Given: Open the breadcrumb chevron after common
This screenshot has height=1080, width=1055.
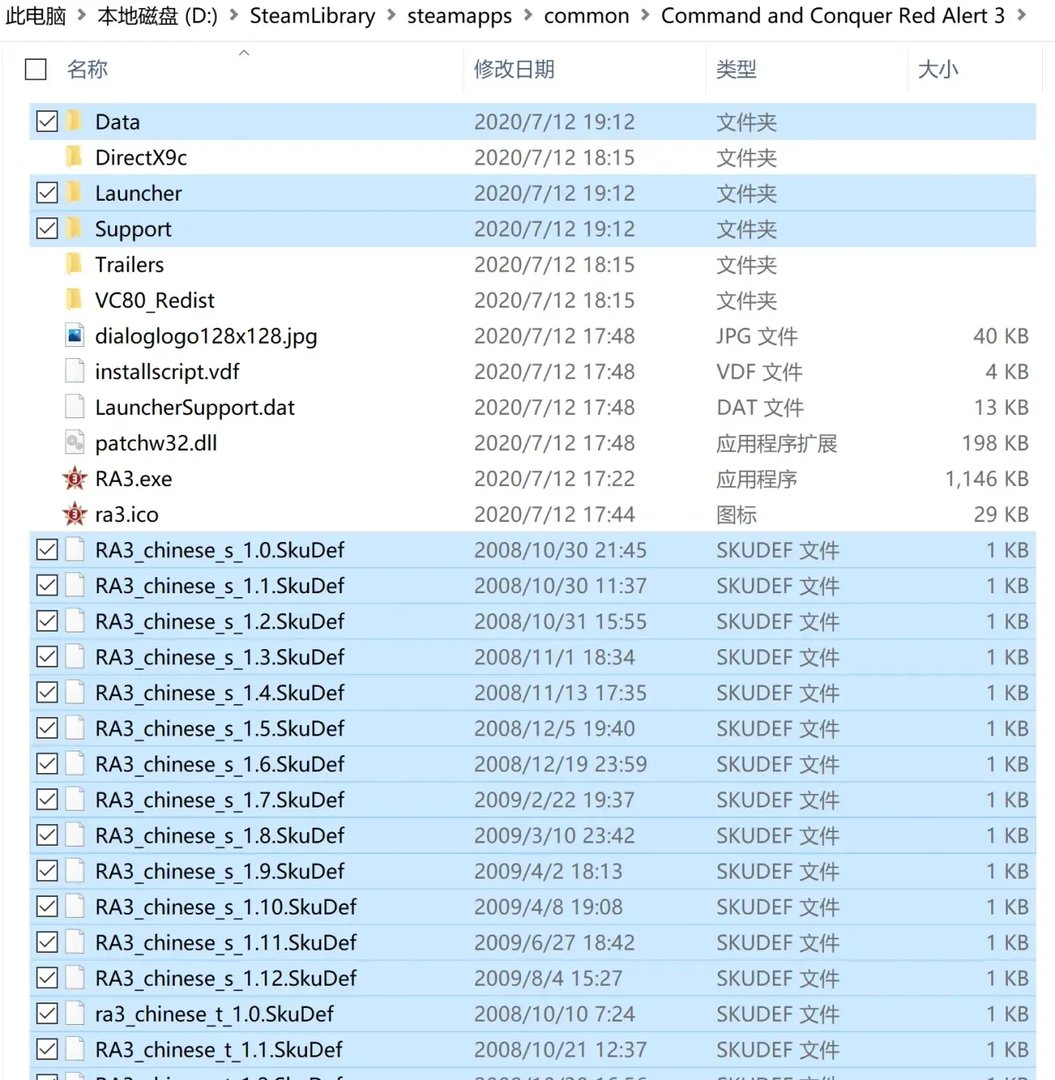Looking at the screenshot, I should coord(643,16).
